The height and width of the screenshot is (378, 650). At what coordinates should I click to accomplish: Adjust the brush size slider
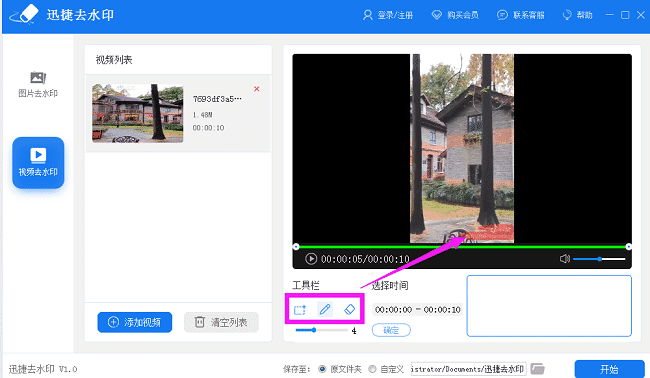pos(322,330)
